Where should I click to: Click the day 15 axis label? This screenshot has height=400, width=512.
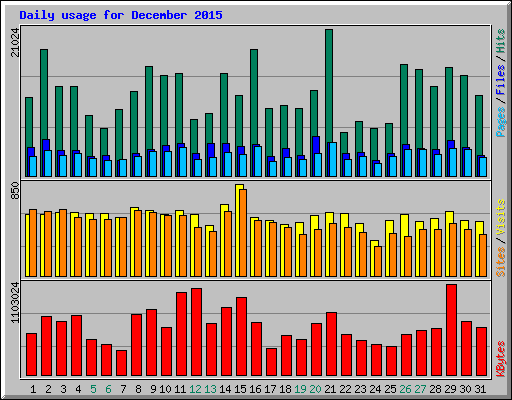coord(240,389)
